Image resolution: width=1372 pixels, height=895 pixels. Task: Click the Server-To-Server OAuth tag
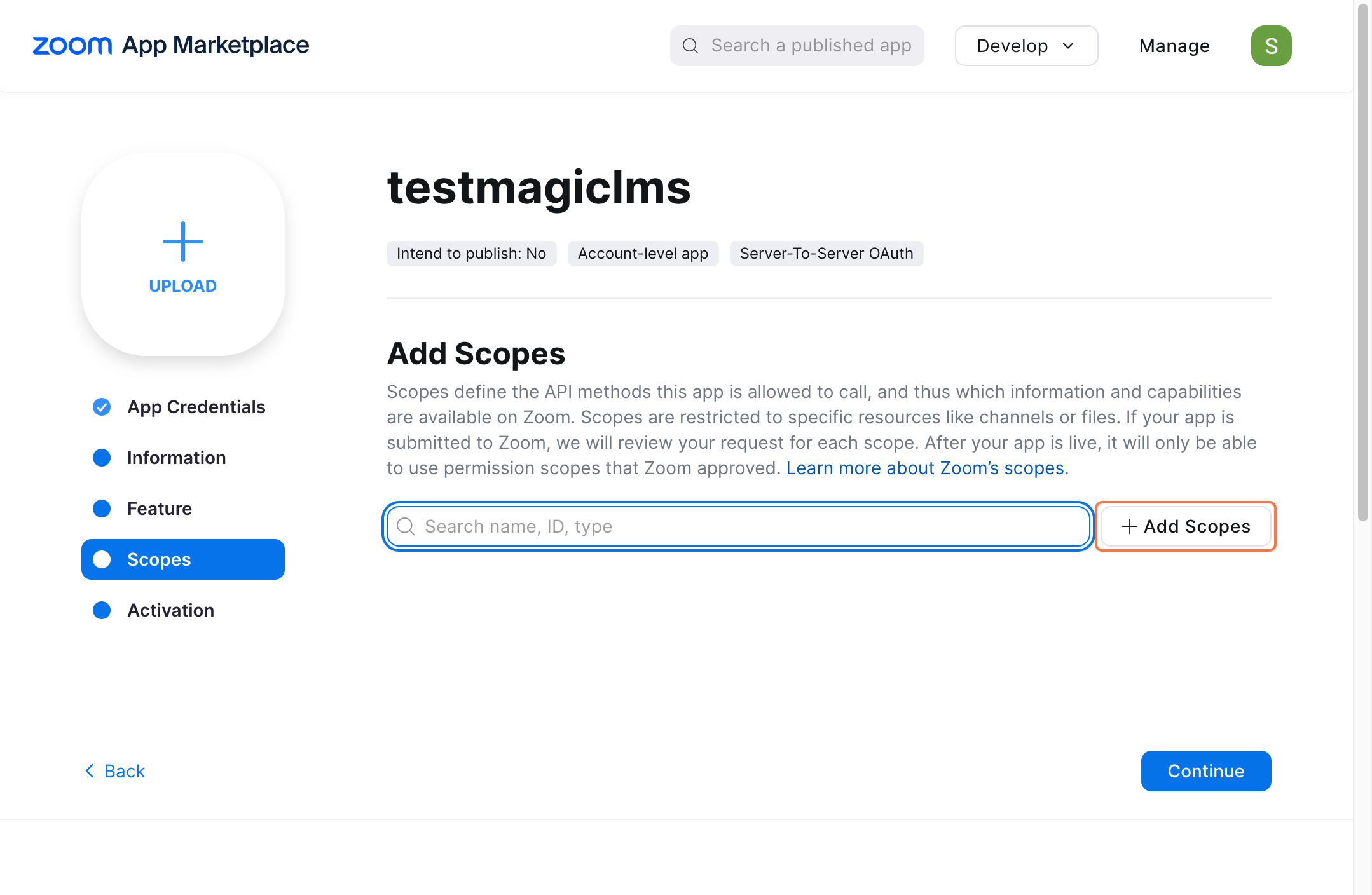coord(827,254)
